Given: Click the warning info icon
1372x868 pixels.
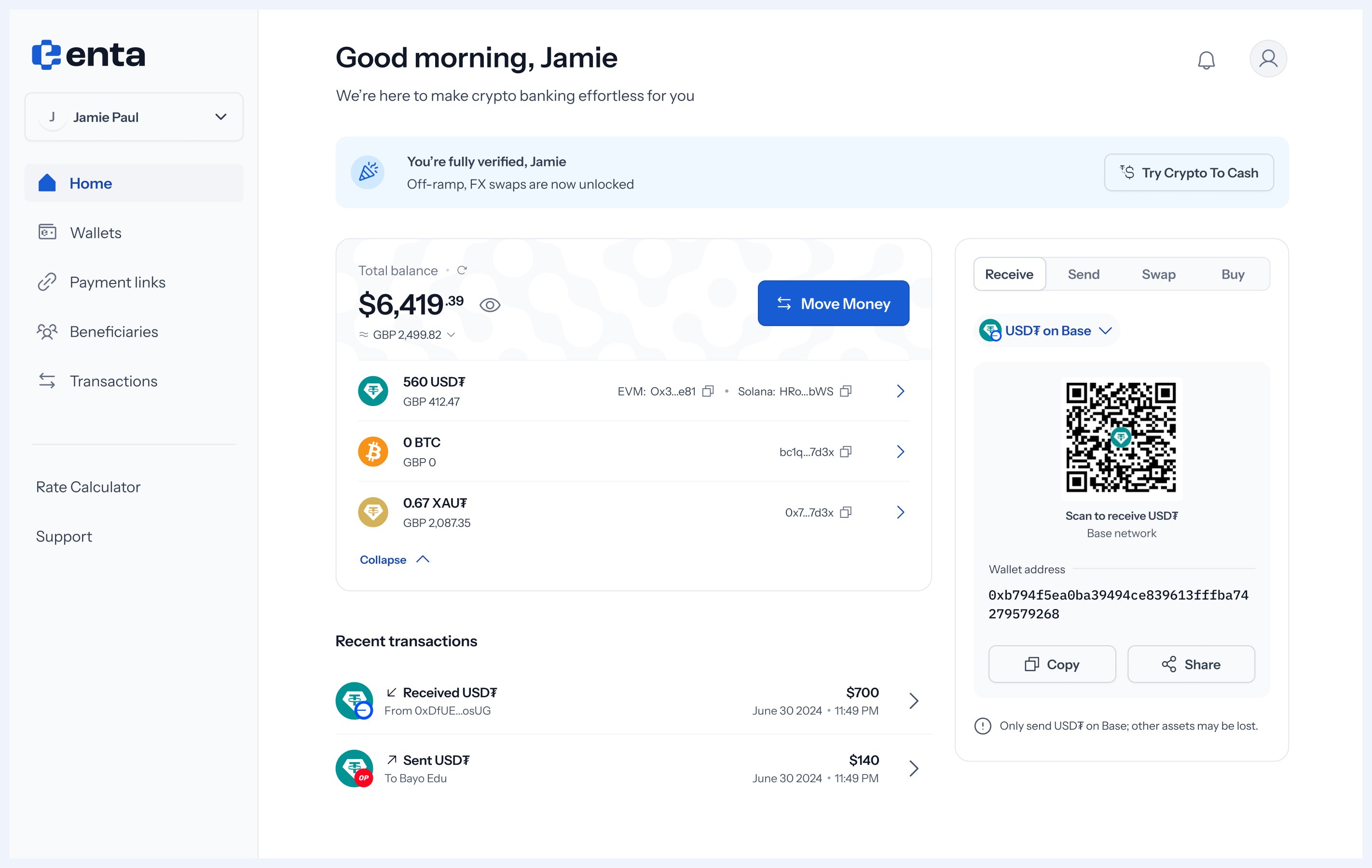Looking at the screenshot, I should pyautogui.click(x=983, y=726).
